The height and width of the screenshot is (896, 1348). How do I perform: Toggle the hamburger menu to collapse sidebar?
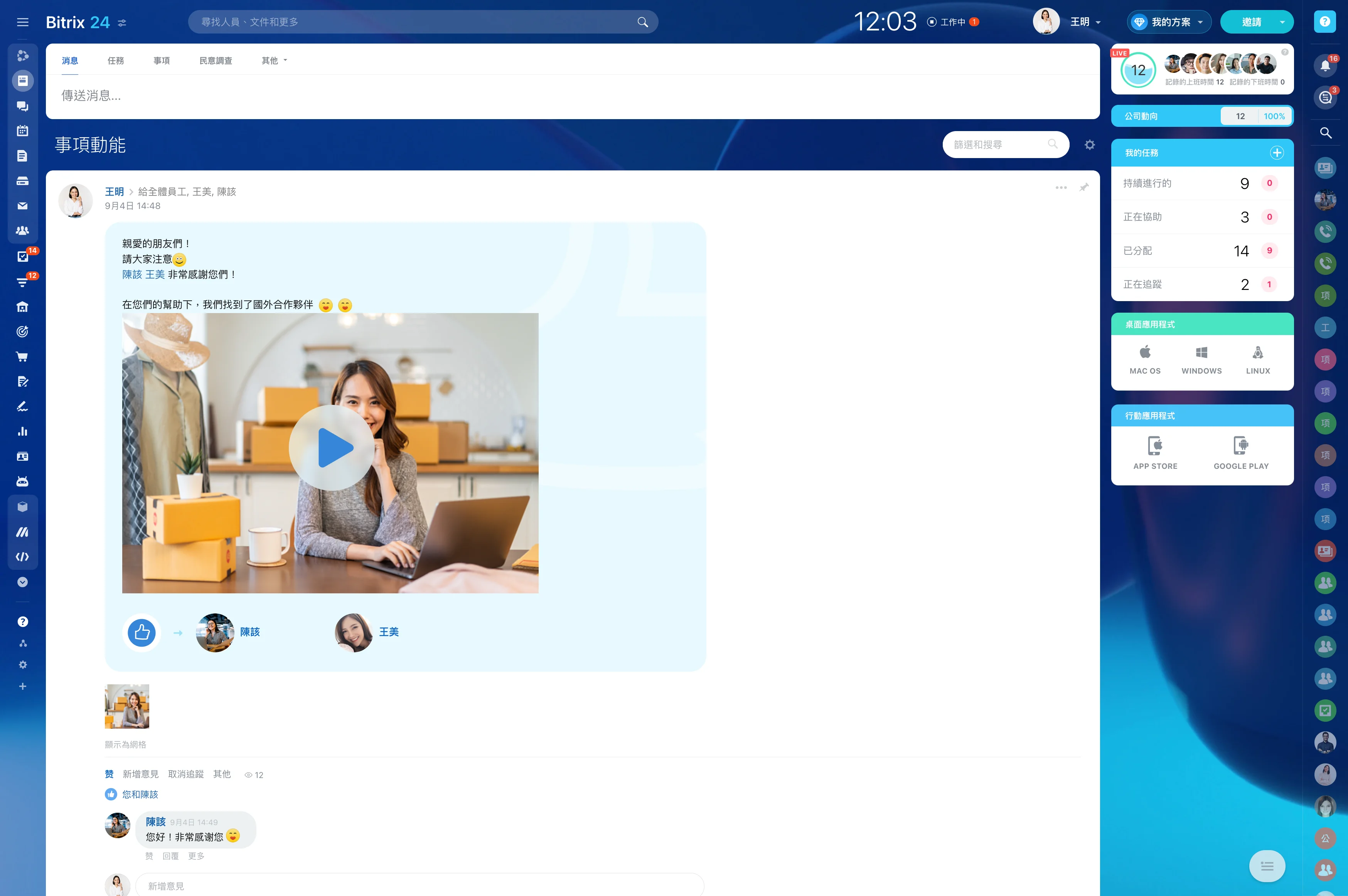[22, 22]
